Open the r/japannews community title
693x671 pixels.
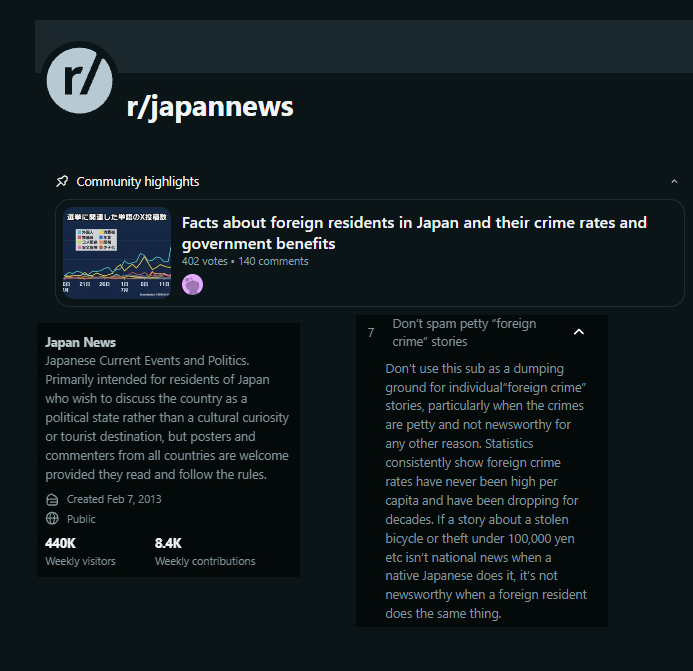pyautogui.click(x=210, y=107)
